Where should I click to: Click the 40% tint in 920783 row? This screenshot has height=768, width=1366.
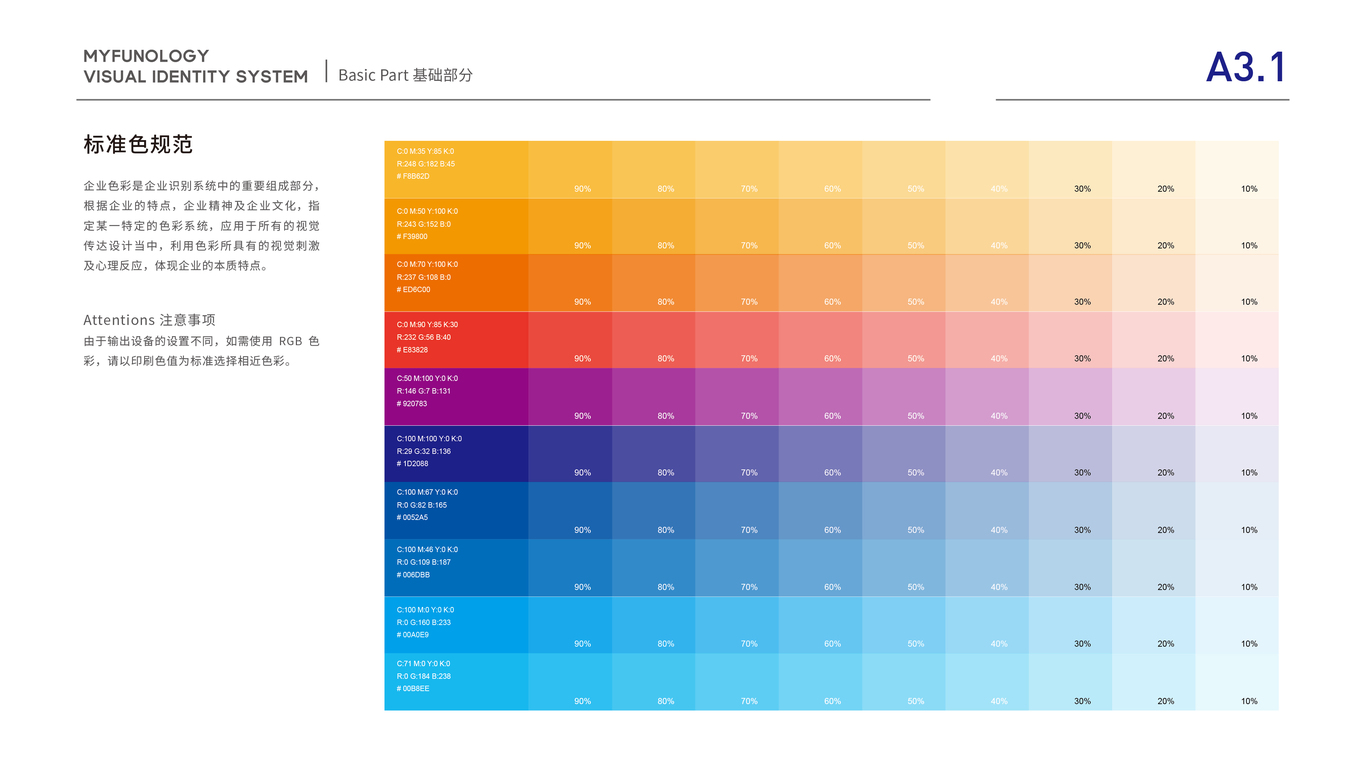click(x=987, y=397)
